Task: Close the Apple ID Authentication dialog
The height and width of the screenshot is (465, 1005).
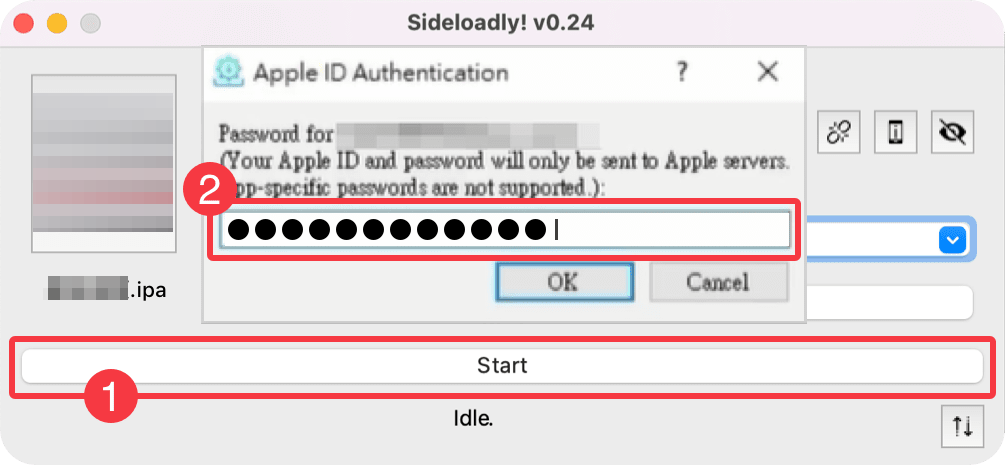Action: (767, 72)
